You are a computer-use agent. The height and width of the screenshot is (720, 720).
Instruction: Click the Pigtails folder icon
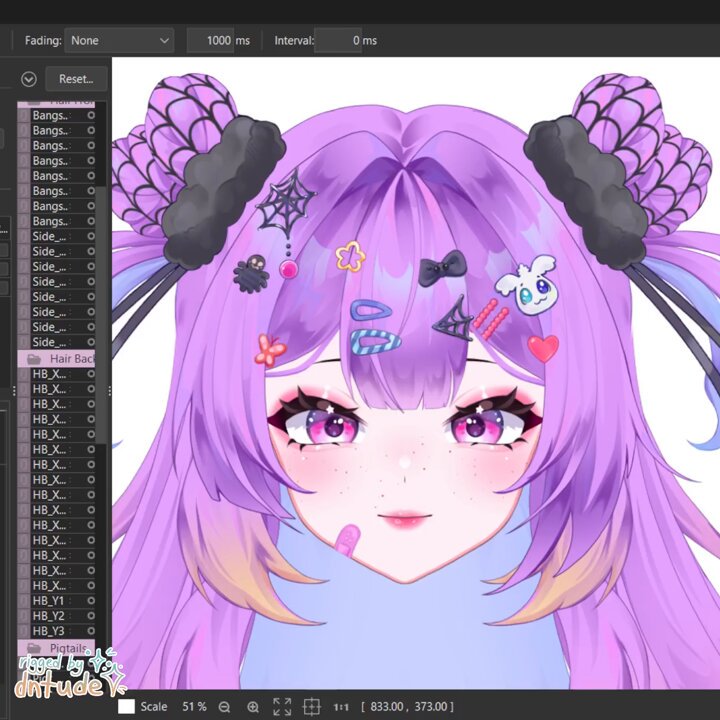(34, 648)
